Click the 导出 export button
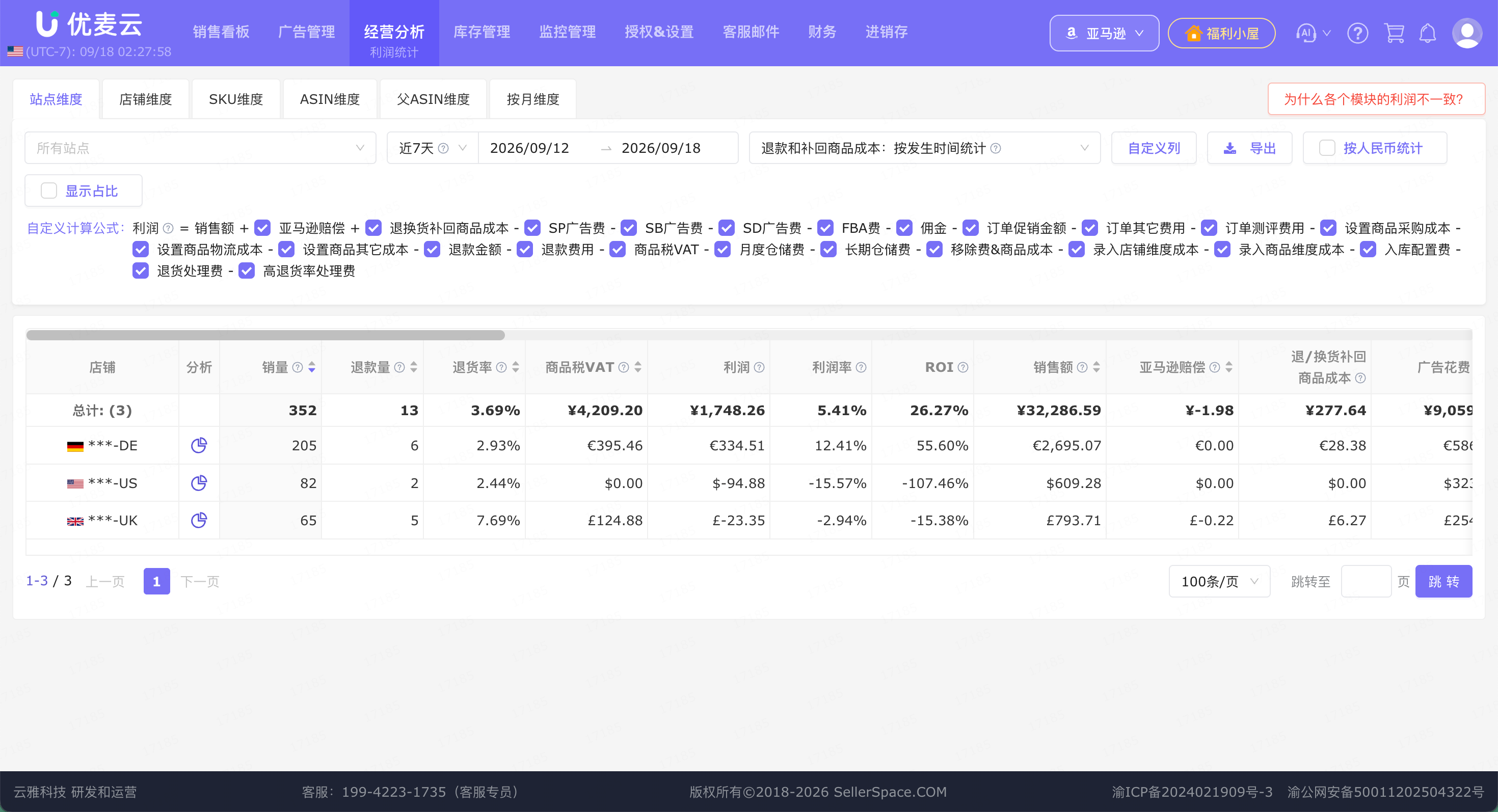The width and height of the screenshot is (1498, 812). coord(1250,148)
